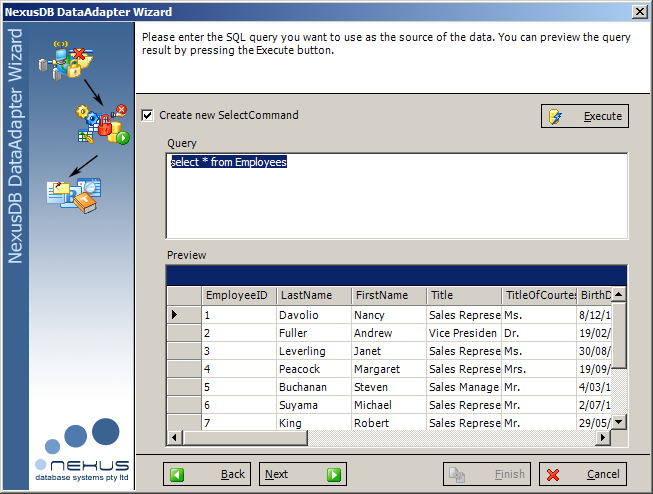Select the Fuller last name cell
The image size is (653, 494).
pyautogui.click(x=314, y=333)
